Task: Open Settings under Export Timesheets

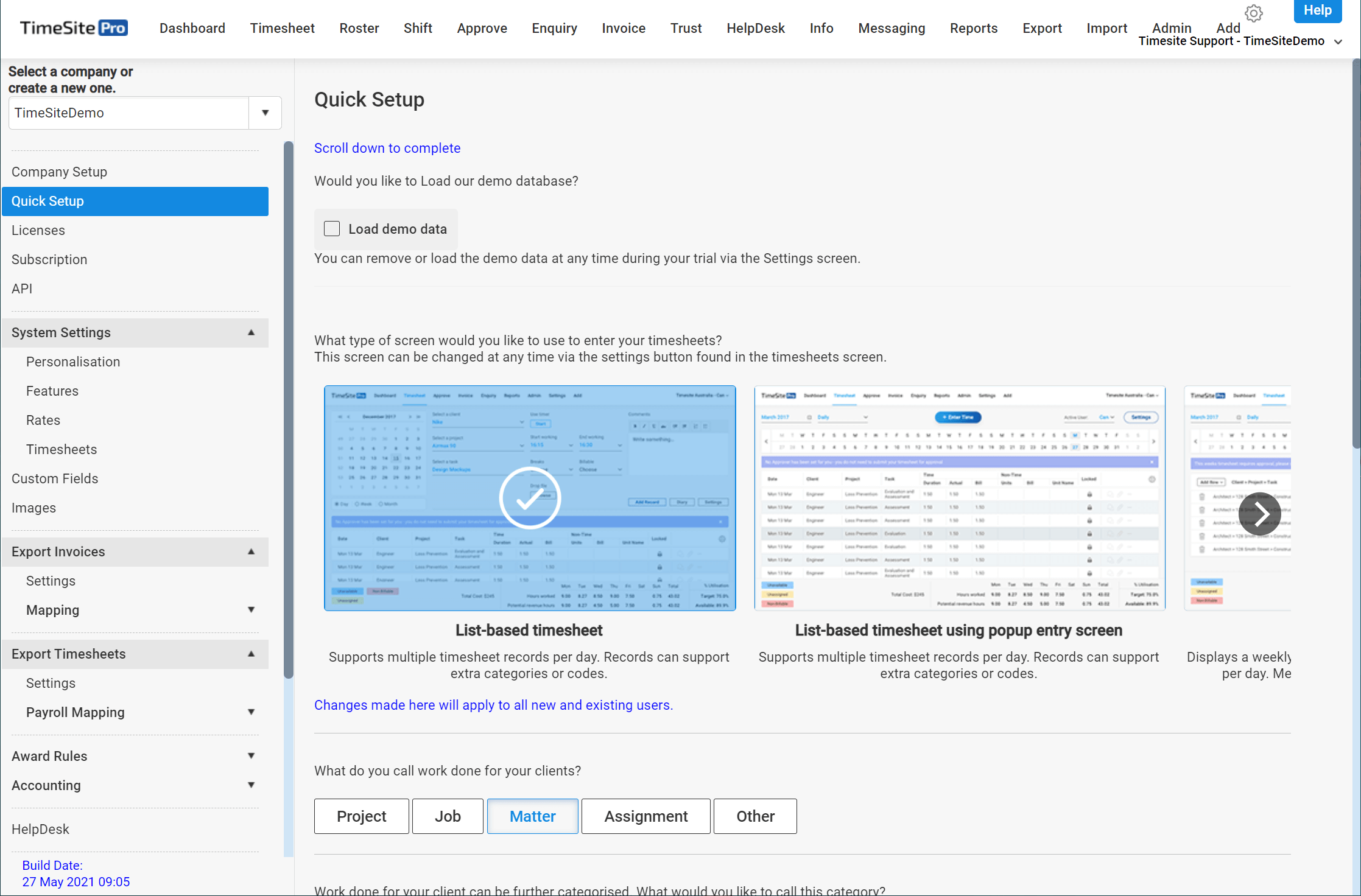Action: [x=51, y=683]
